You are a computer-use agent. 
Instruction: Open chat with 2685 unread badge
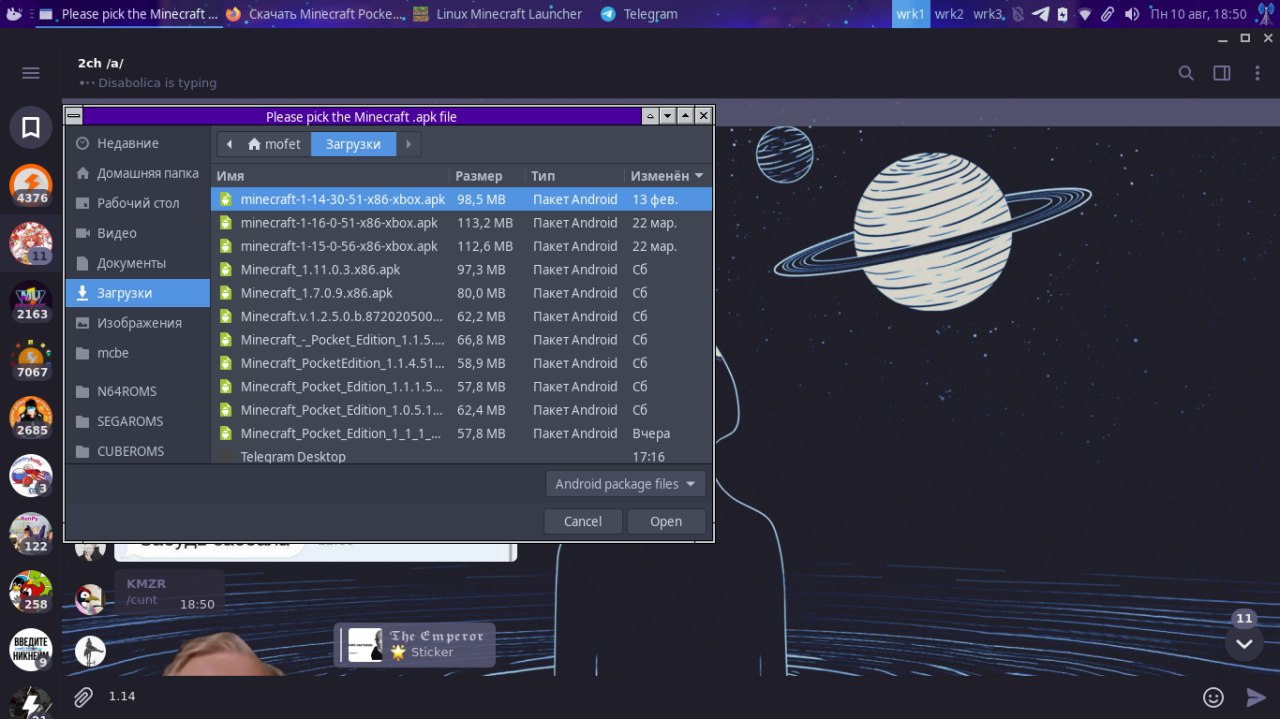coord(31,417)
